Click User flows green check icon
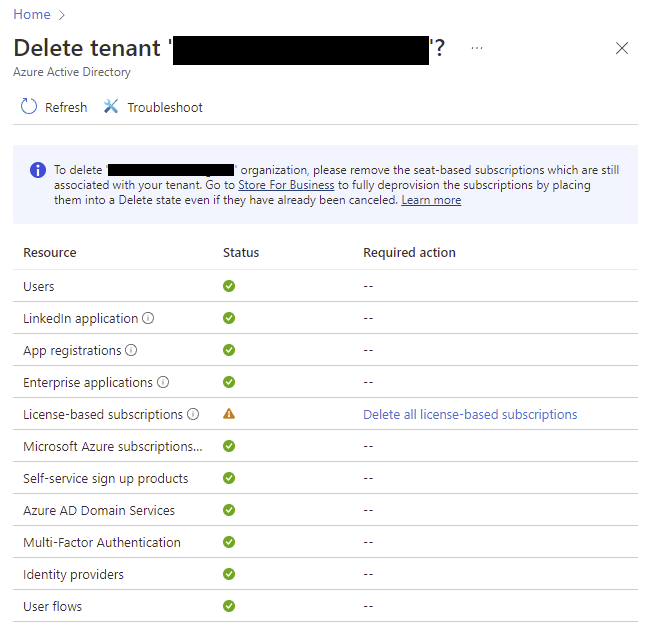This screenshot has width=654, height=643. pos(229,606)
